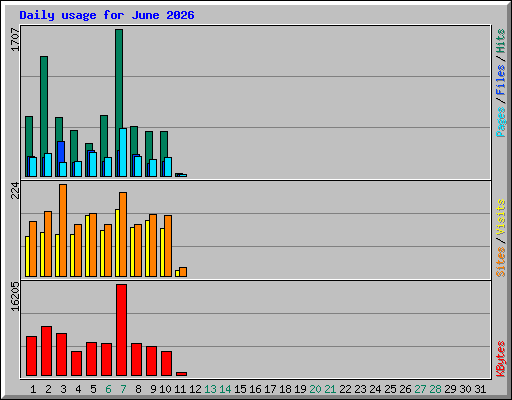This screenshot has height=400, width=512.
Task: Click the "Daily usage for June 2026" title
Action: 107,15
